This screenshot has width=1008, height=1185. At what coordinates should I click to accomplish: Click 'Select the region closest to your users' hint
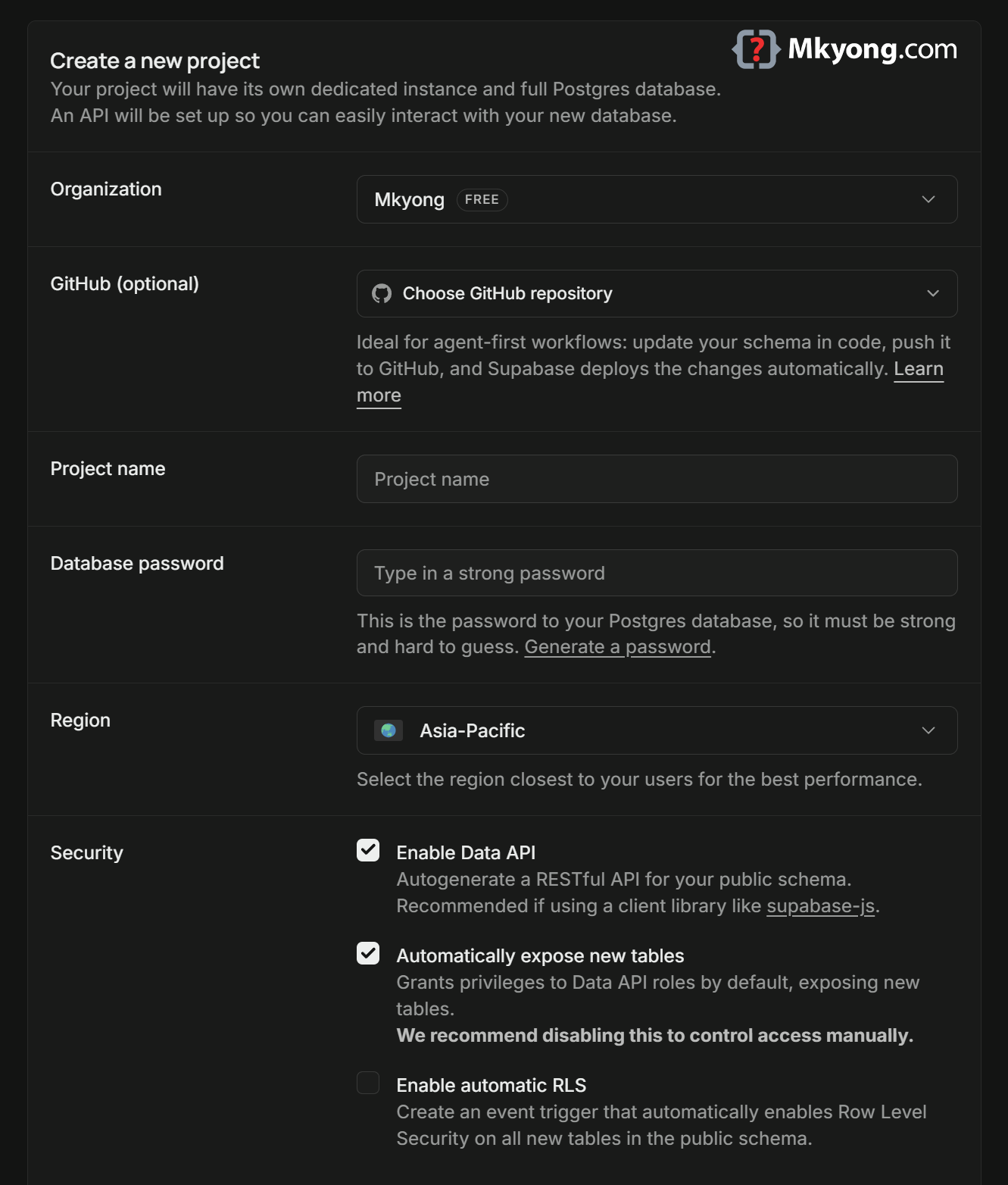tap(639, 780)
